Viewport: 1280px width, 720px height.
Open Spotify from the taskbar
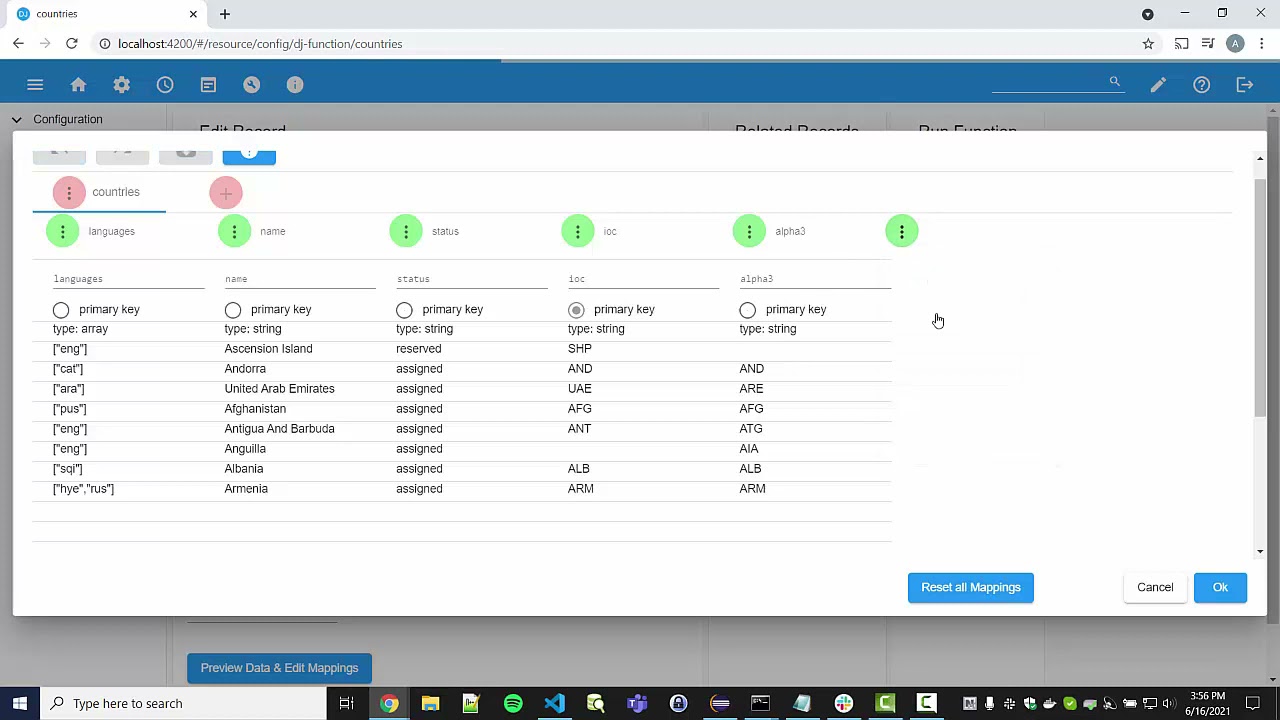(513, 703)
